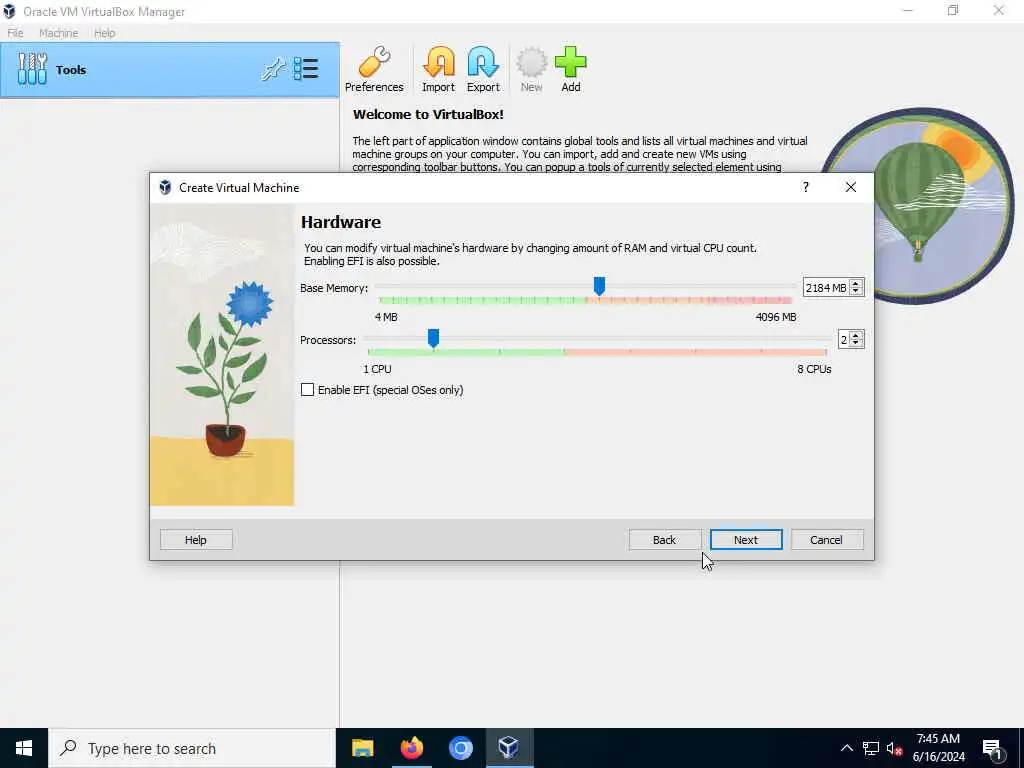Click the Processors slider handle
The width and height of the screenshot is (1024, 768).
coord(433,338)
